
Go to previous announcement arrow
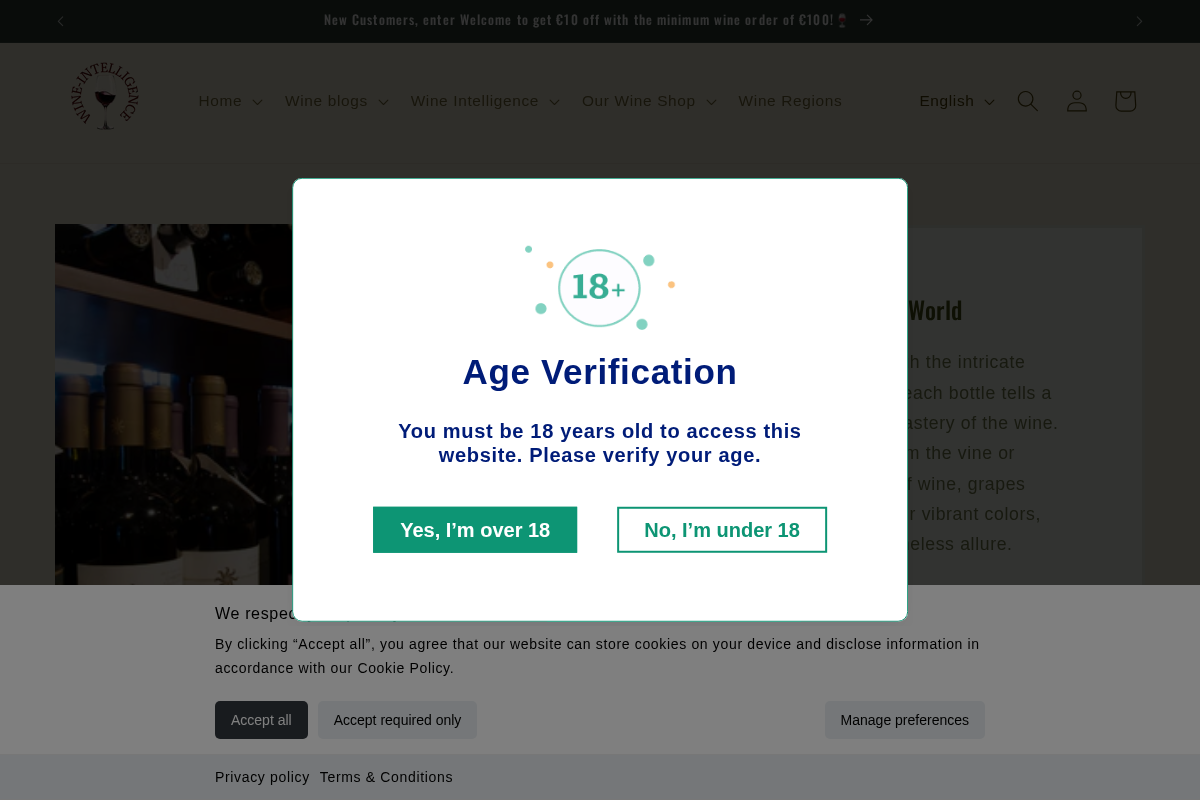(60, 21)
